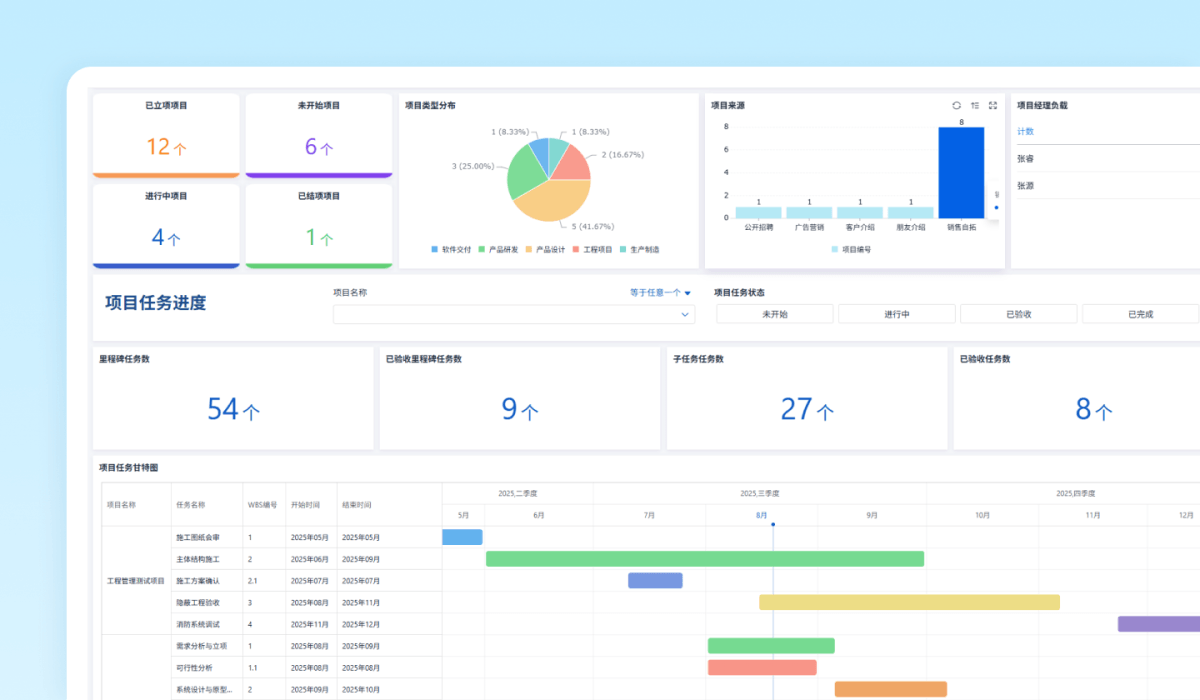Viewport: 1200px width, 700px height.
Task: Click the WBS编号 column header
Action: (262, 505)
